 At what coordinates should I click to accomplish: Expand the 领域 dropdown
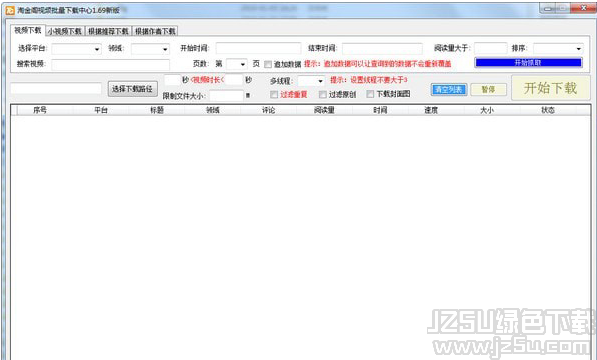[150, 49]
